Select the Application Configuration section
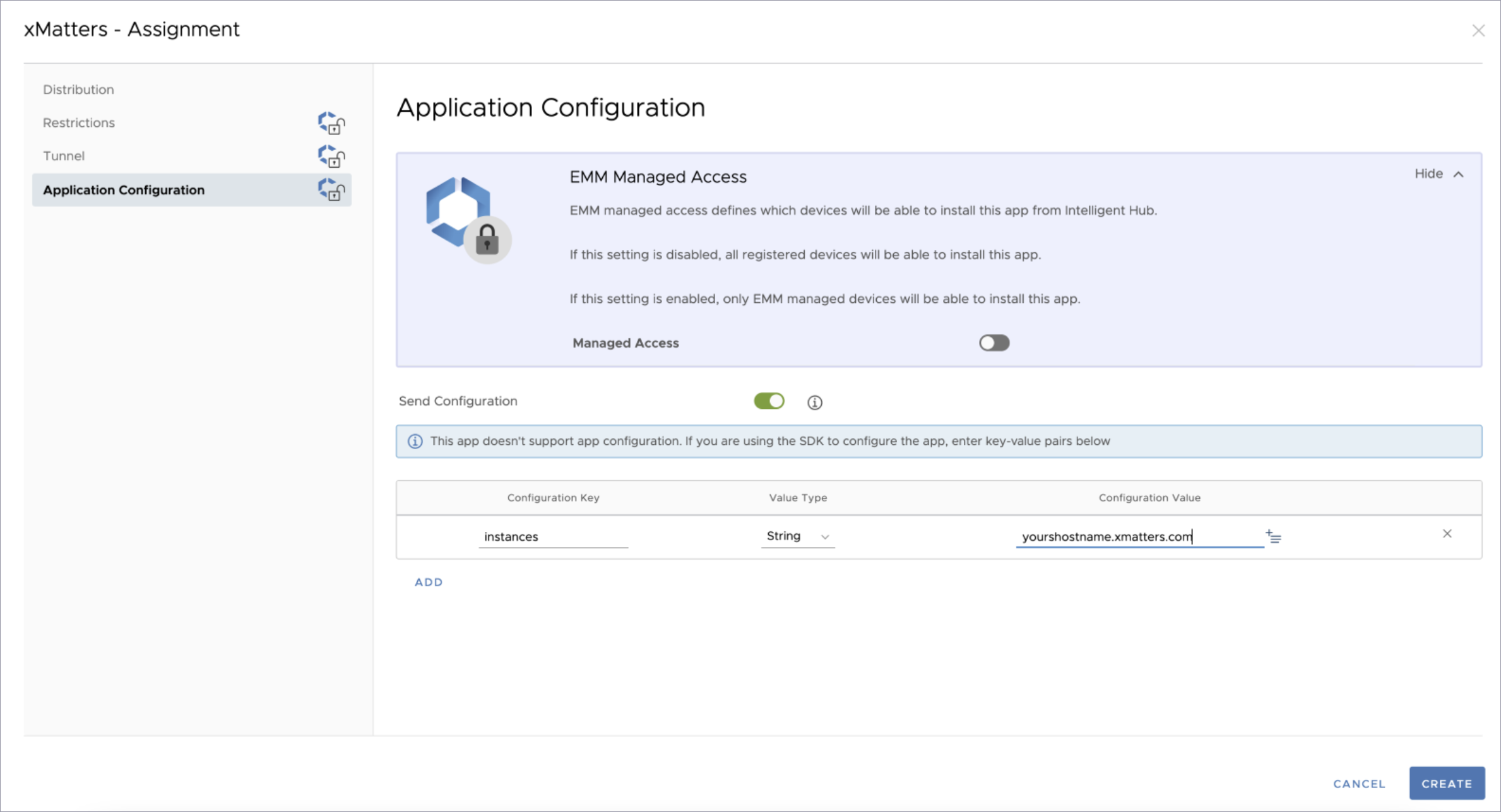 (192, 190)
